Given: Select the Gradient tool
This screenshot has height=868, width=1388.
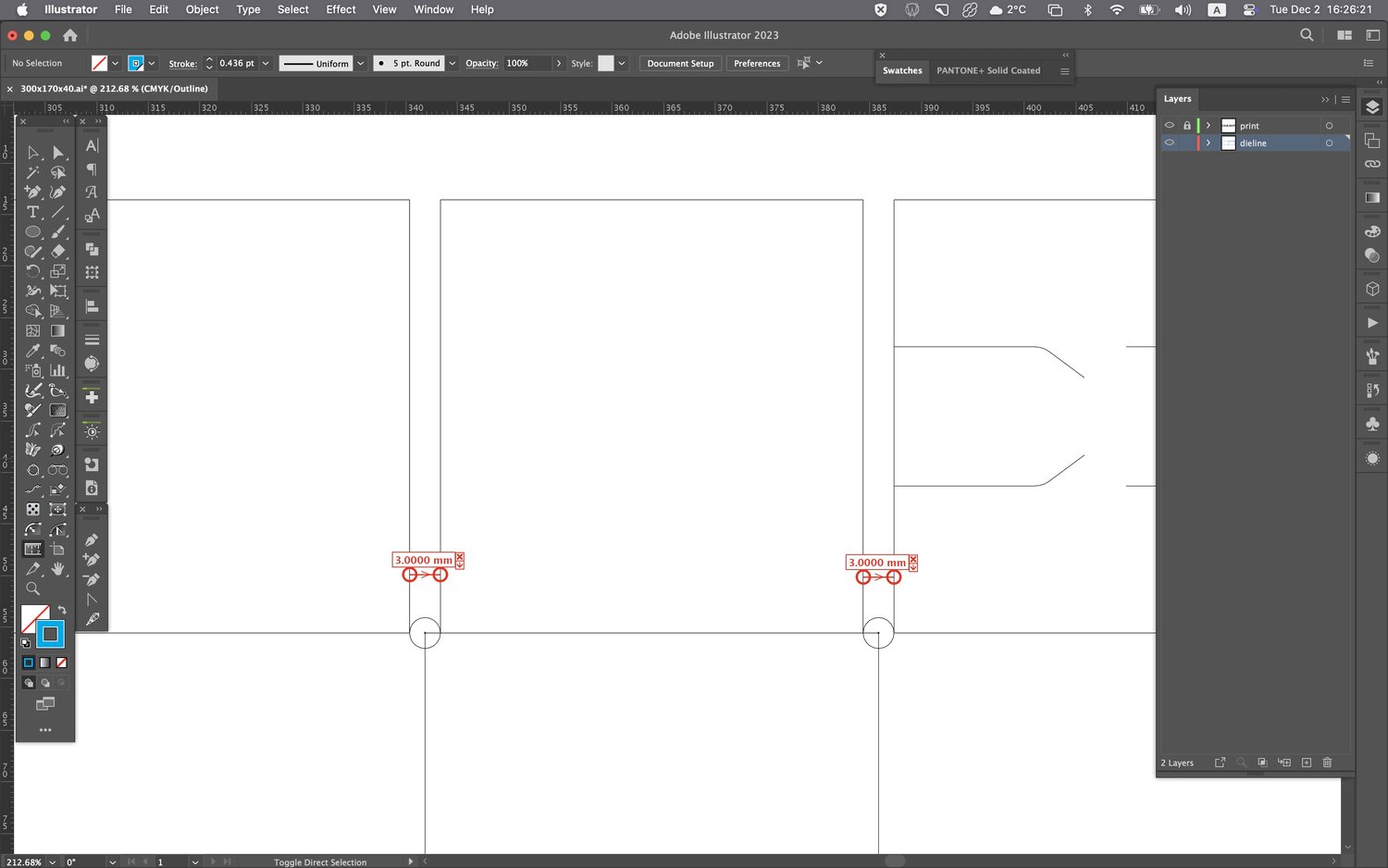Looking at the screenshot, I should 58,330.
